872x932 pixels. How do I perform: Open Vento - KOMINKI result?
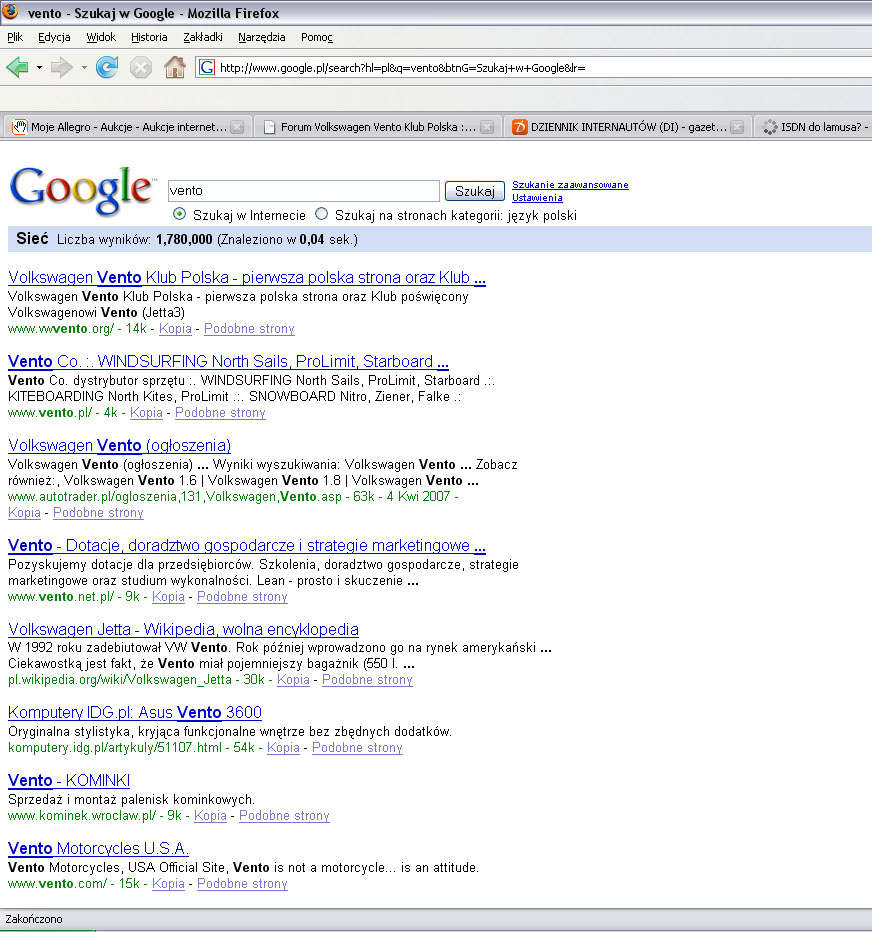pos(69,780)
